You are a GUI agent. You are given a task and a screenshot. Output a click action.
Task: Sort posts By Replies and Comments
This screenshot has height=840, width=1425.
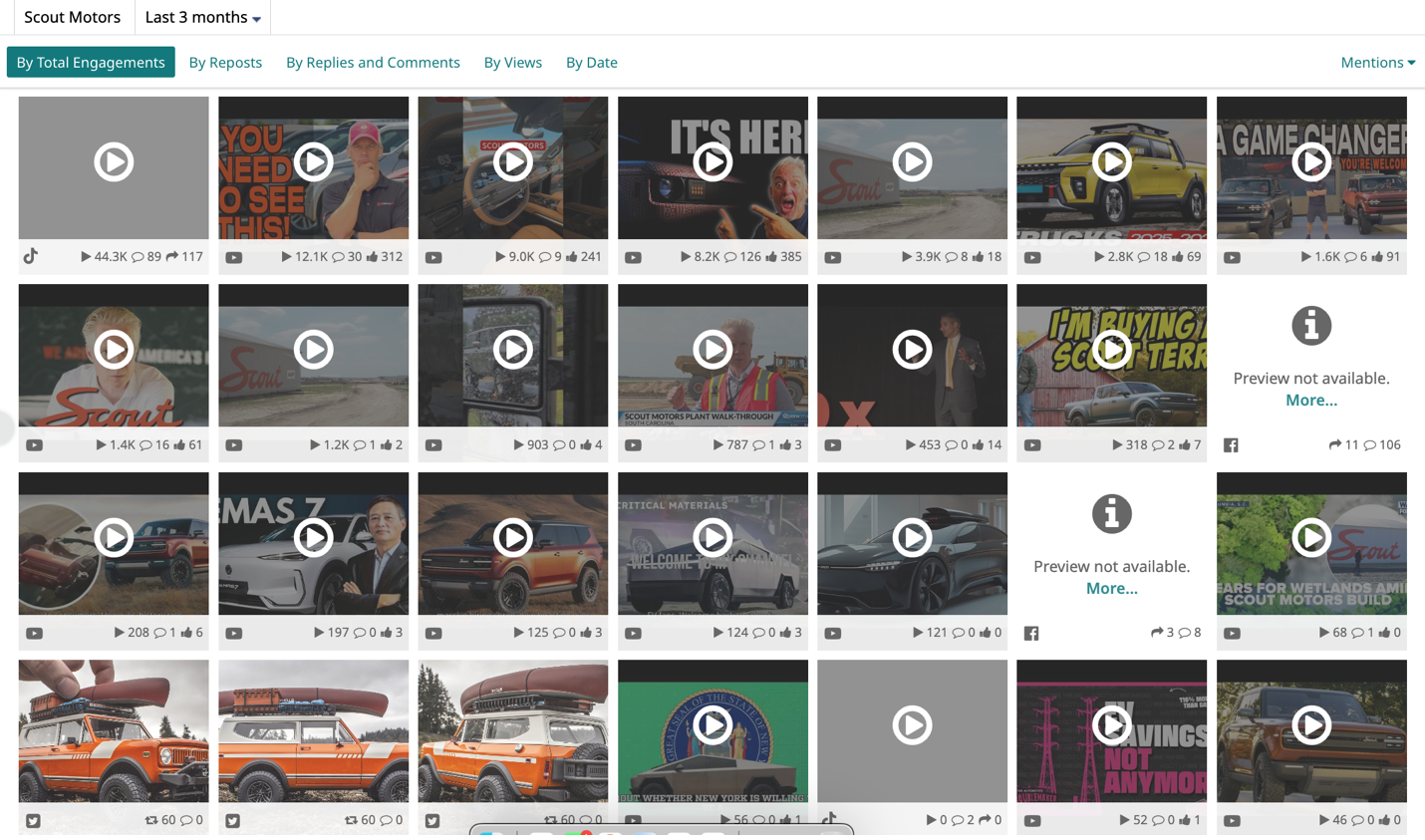coord(373,62)
